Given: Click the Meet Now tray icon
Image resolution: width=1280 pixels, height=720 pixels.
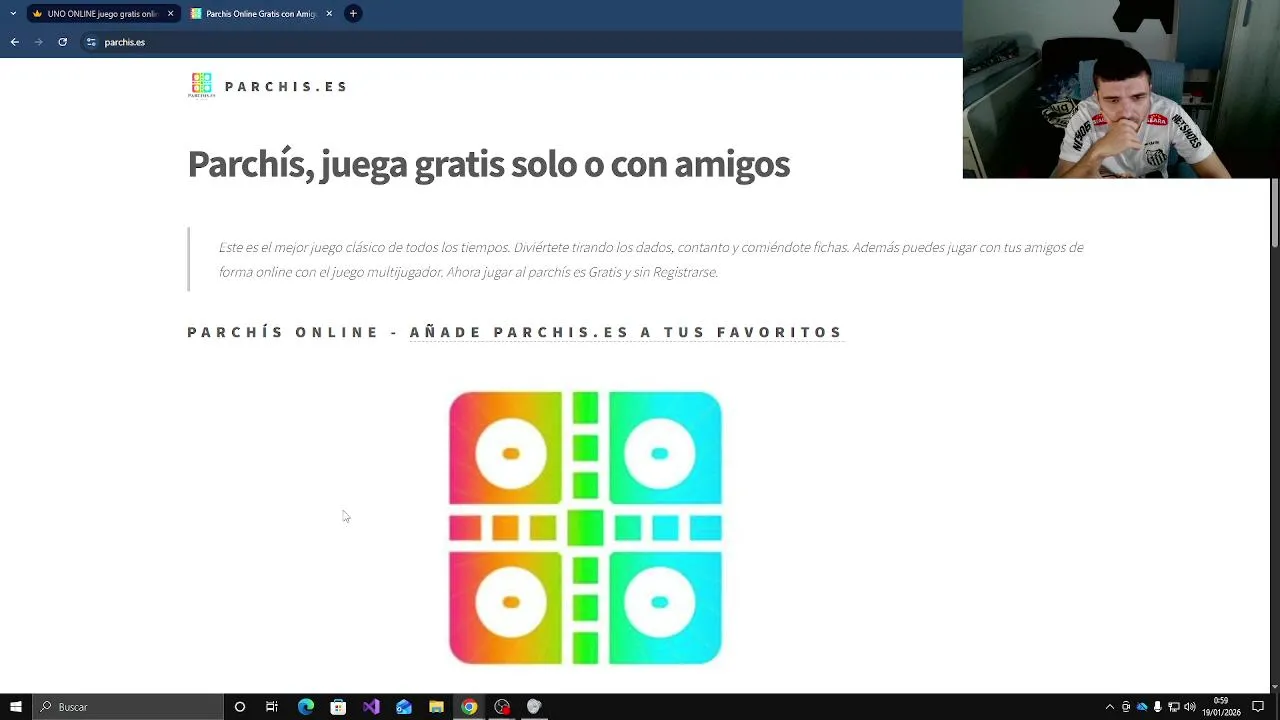Looking at the screenshot, I should pos(1126,707).
